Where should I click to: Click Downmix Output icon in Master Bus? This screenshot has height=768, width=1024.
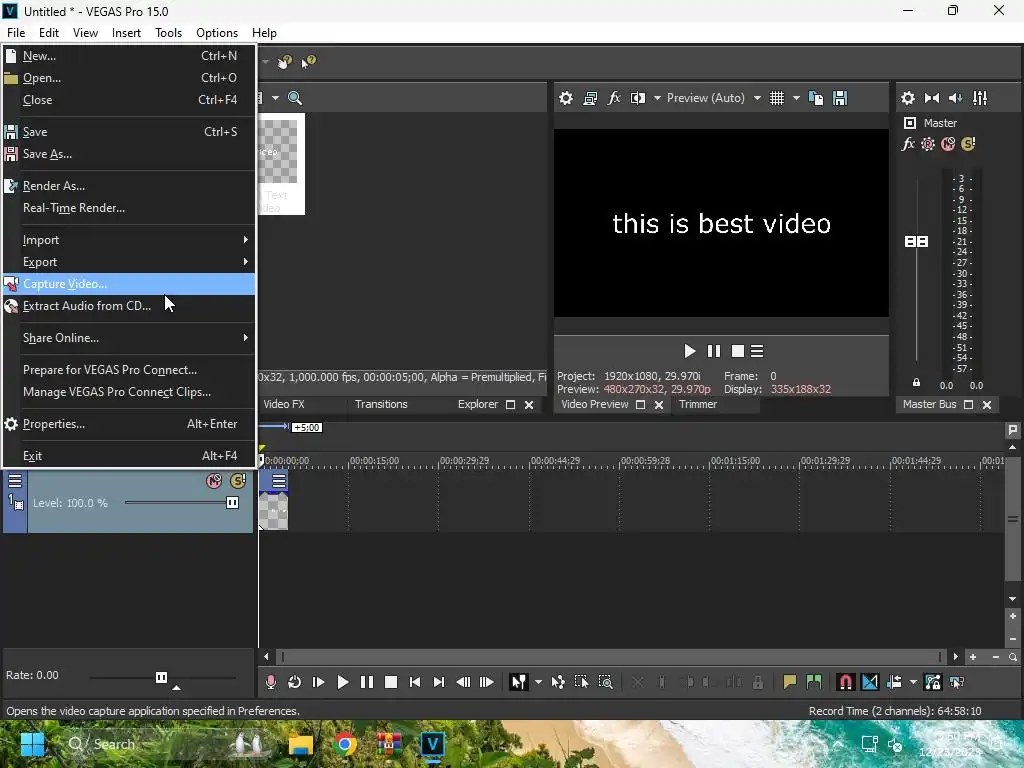932,98
